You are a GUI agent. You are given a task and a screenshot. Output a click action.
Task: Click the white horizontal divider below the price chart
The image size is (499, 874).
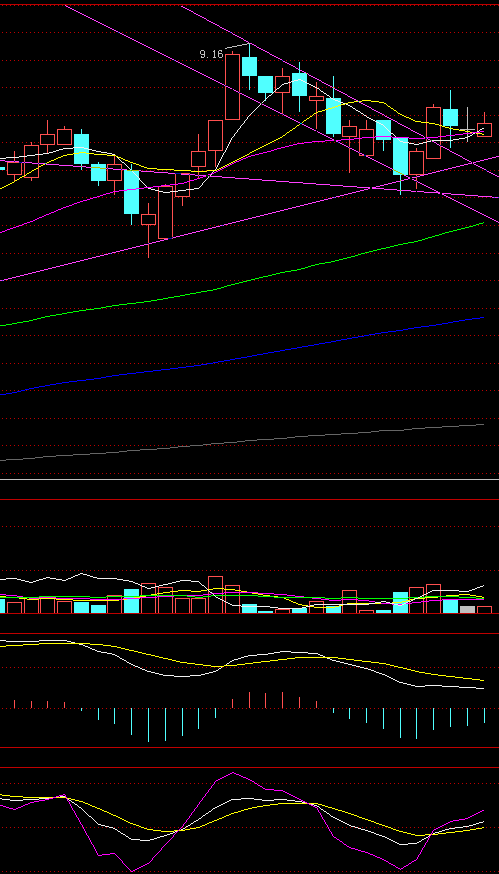click(x=249, y=479)
